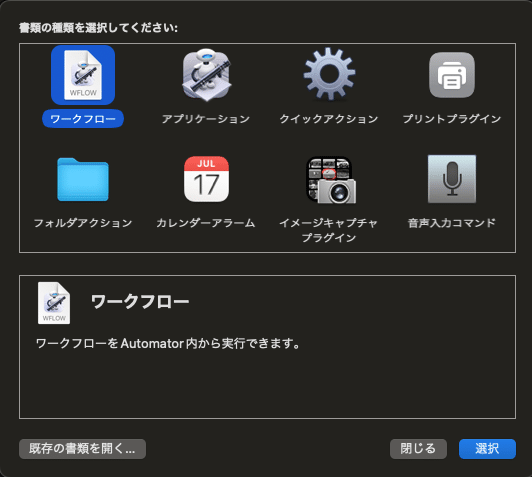Screen dimensions: 532x477
Task: Click the 書類の種類を選択してください prompt text
Action: coord(98,28)
